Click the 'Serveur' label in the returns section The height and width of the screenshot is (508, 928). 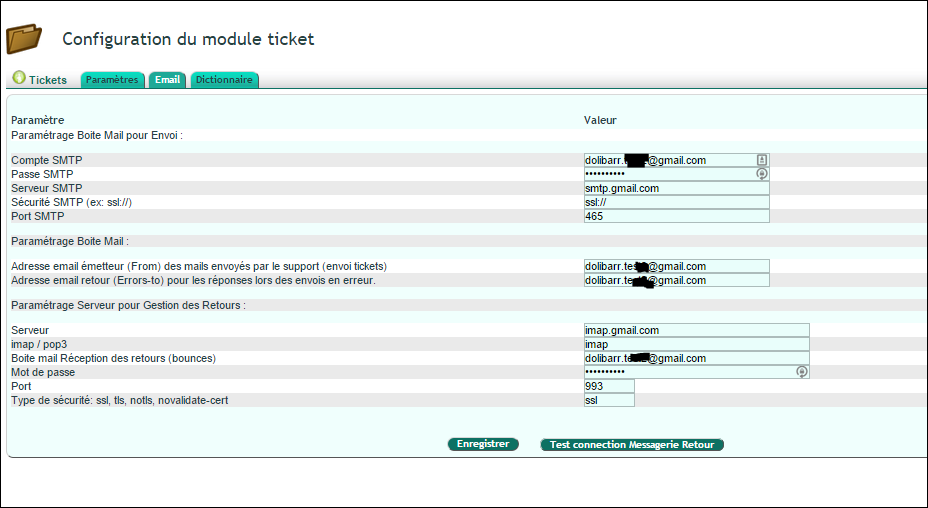point(30,330)
